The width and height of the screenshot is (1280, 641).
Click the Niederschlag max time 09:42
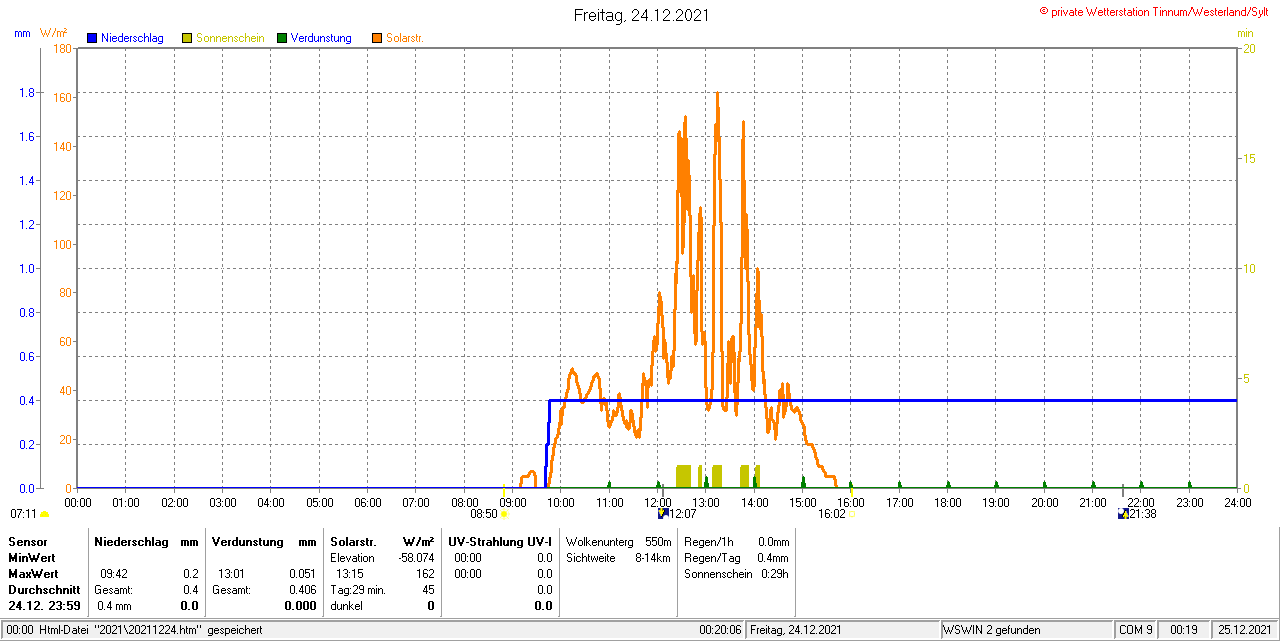pos(113,574)
